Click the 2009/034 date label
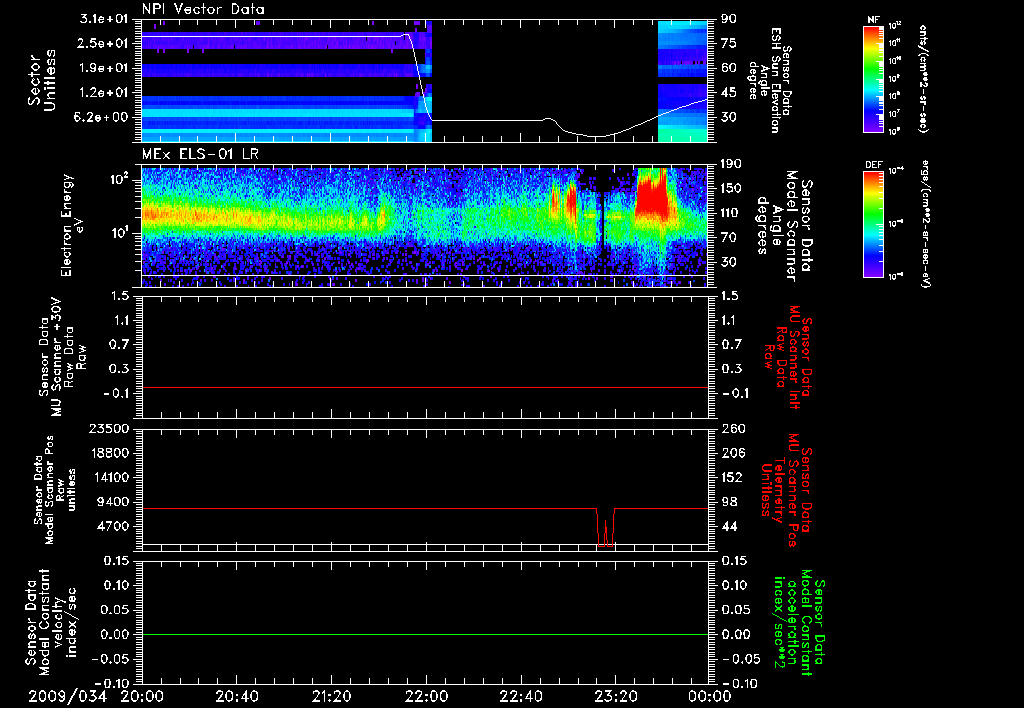The height and width of the screenshot is (708, 1024). 67,696
